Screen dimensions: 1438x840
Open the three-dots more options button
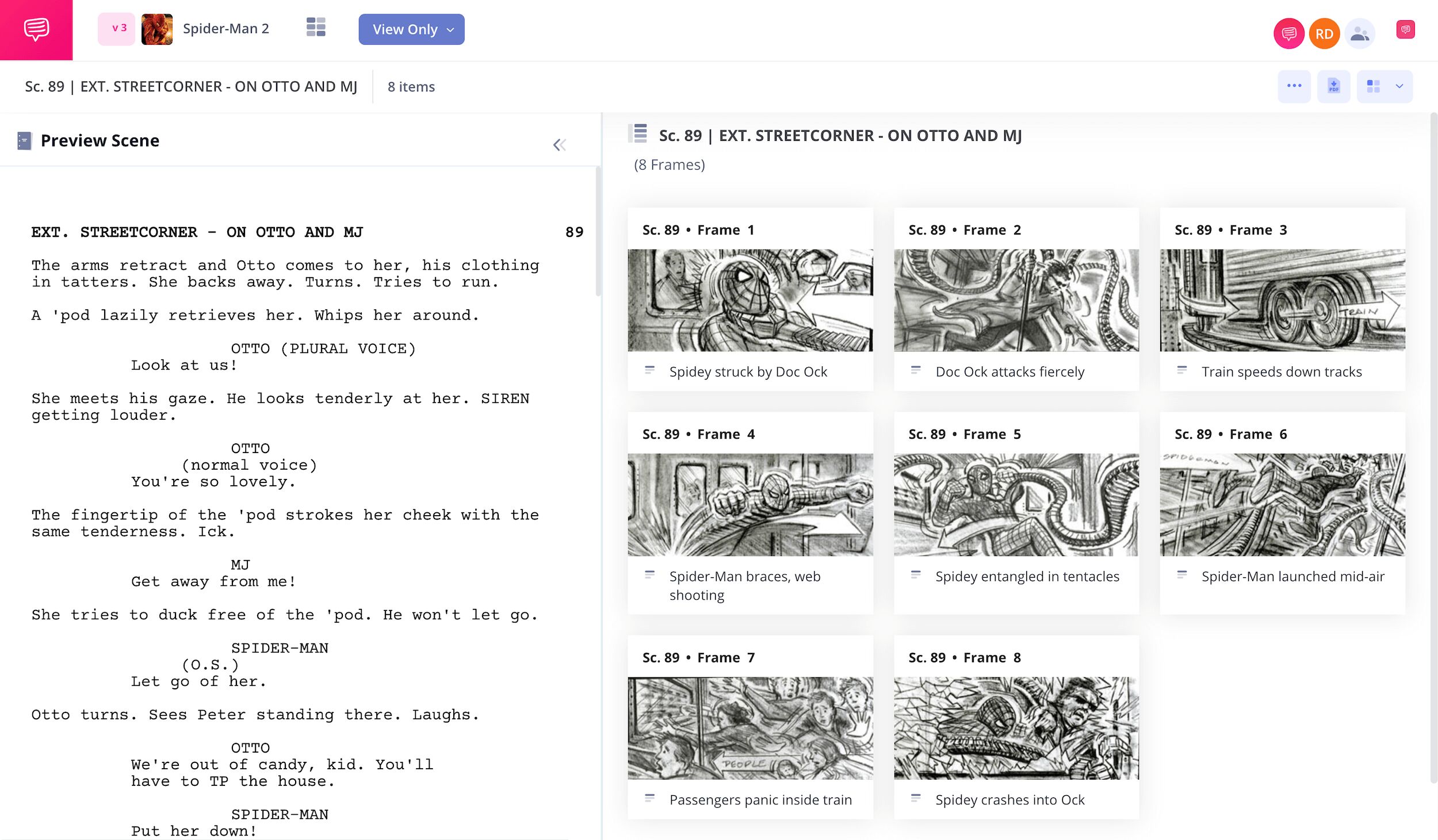(x=1294, y=86)
